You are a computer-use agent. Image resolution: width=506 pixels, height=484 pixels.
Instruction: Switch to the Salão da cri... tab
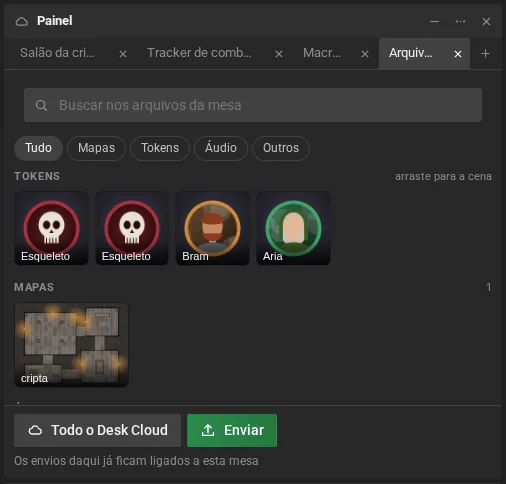[57, 53]
